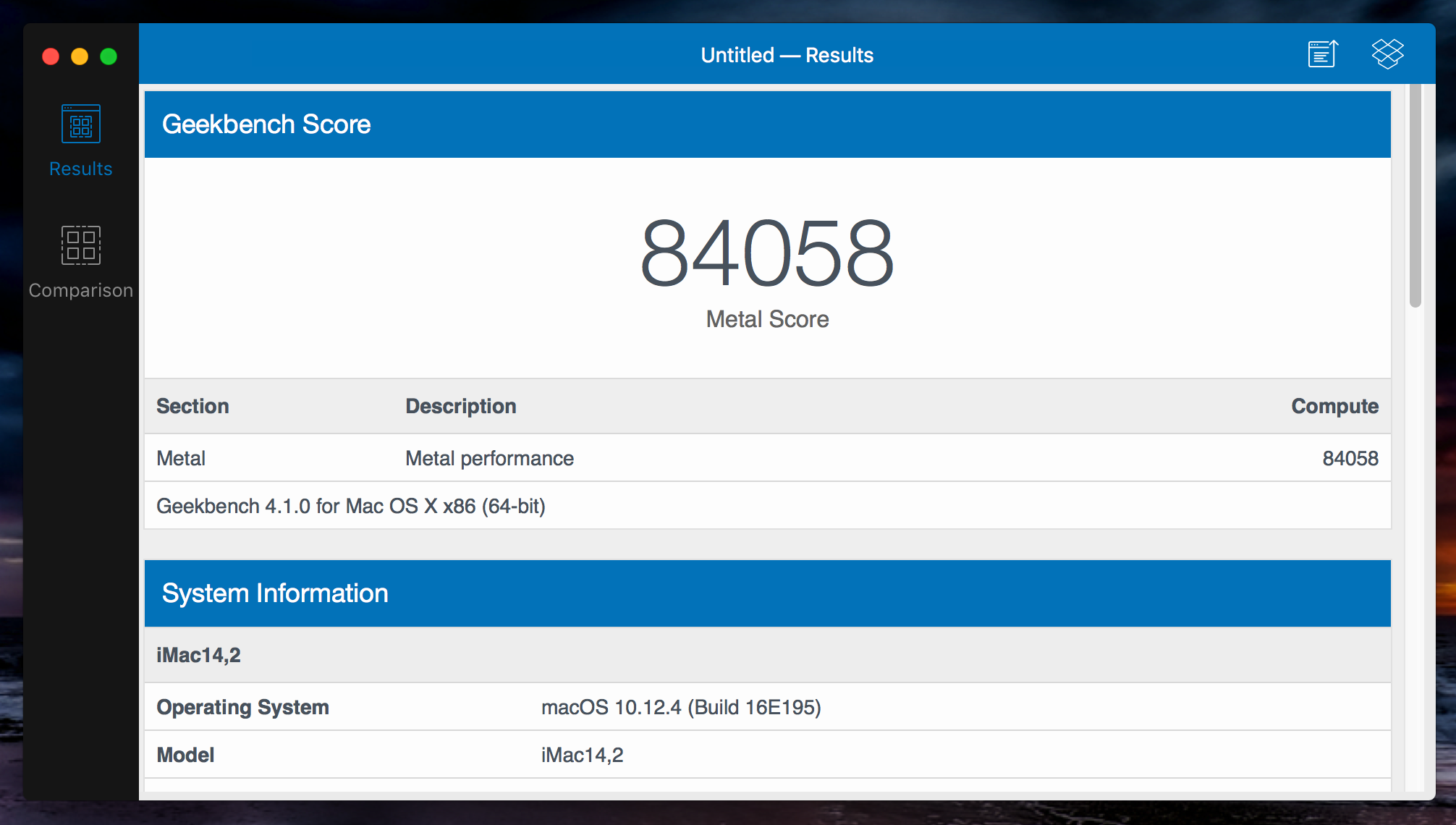Image resolution: width=1456 pixels, height=825 pixels.
Task: Click the yellow minimize window button
Action: [80, 56]
